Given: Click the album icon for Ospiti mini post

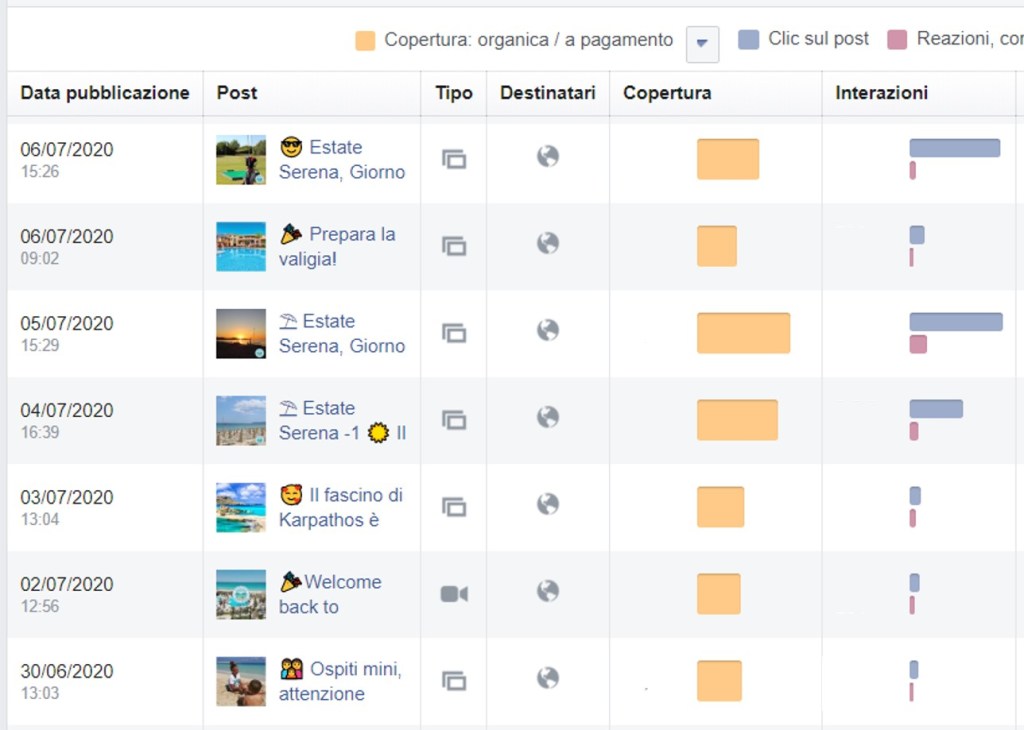Looking at the screenshot, I should tap(454, 681).
